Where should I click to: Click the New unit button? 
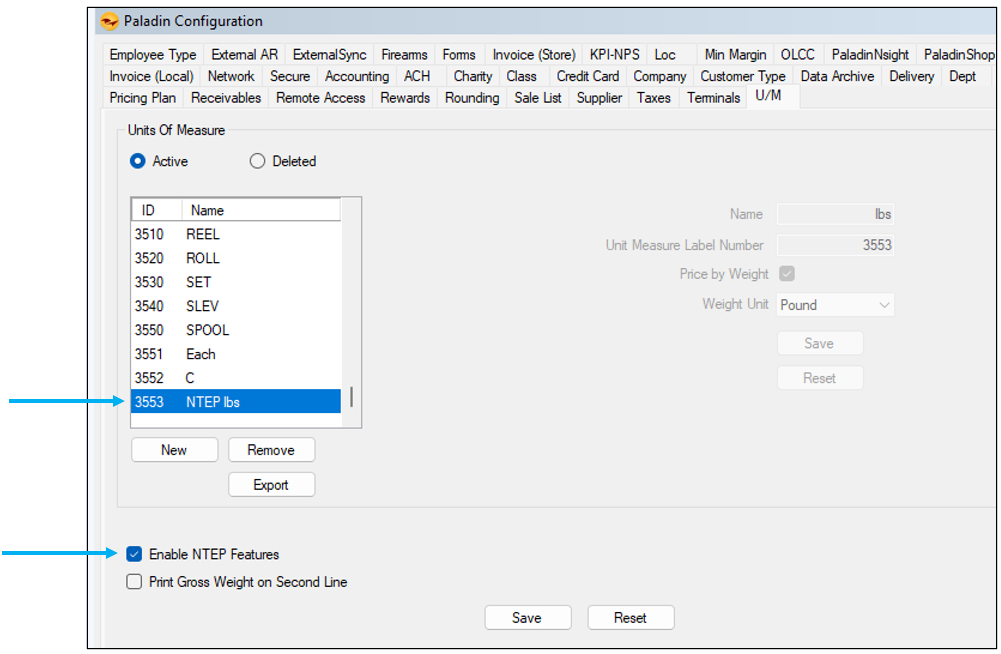174,450
